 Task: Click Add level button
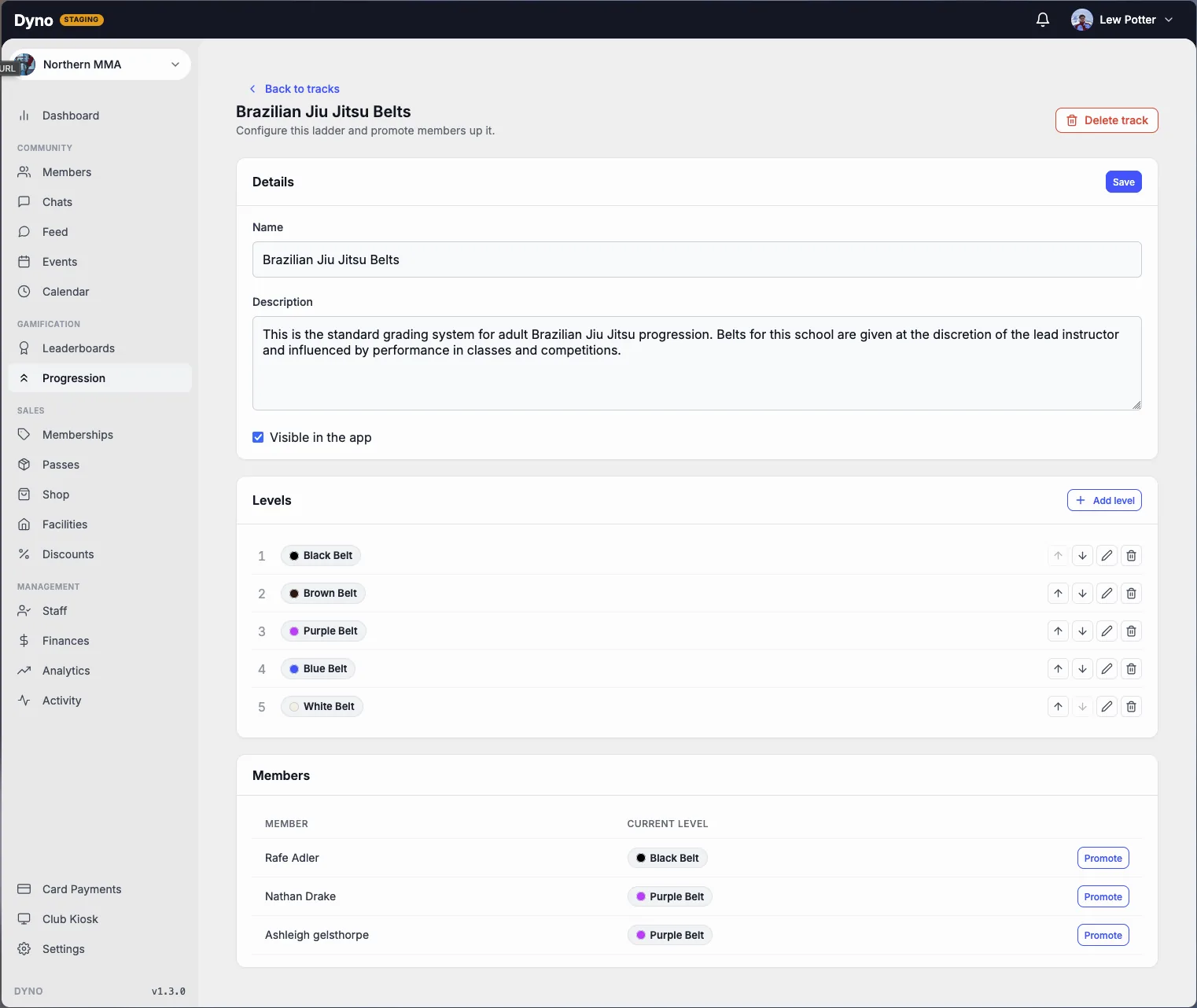[1104, 501]
